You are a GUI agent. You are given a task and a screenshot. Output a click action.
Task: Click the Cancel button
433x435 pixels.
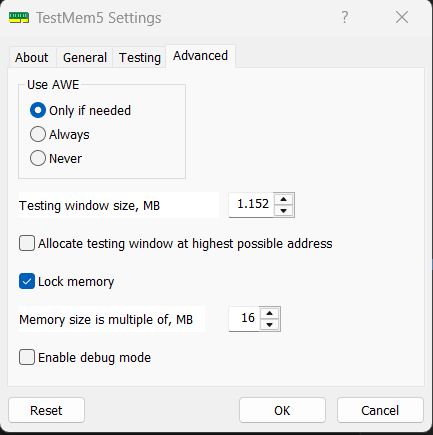[x=380, y=410]
